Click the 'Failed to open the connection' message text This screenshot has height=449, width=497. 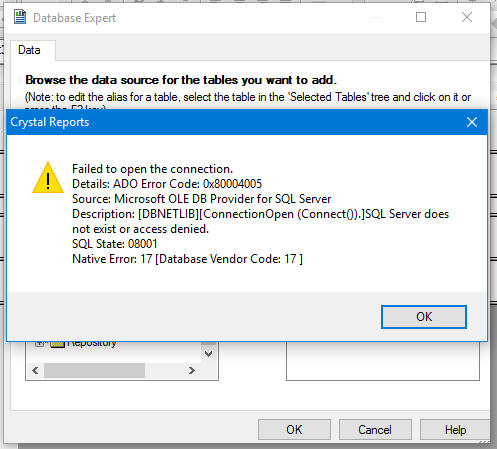click(x=152, y=169)
